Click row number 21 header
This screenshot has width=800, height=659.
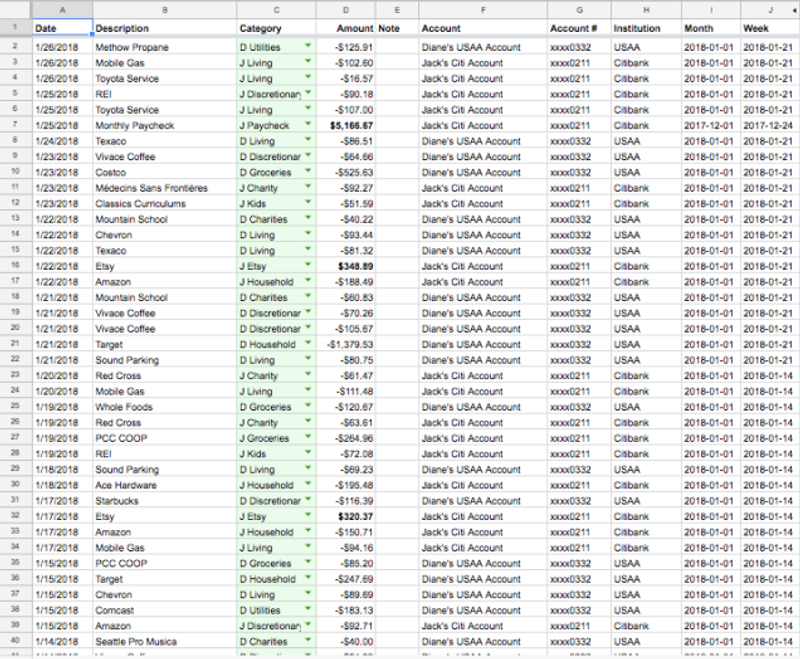coord(14,345)
